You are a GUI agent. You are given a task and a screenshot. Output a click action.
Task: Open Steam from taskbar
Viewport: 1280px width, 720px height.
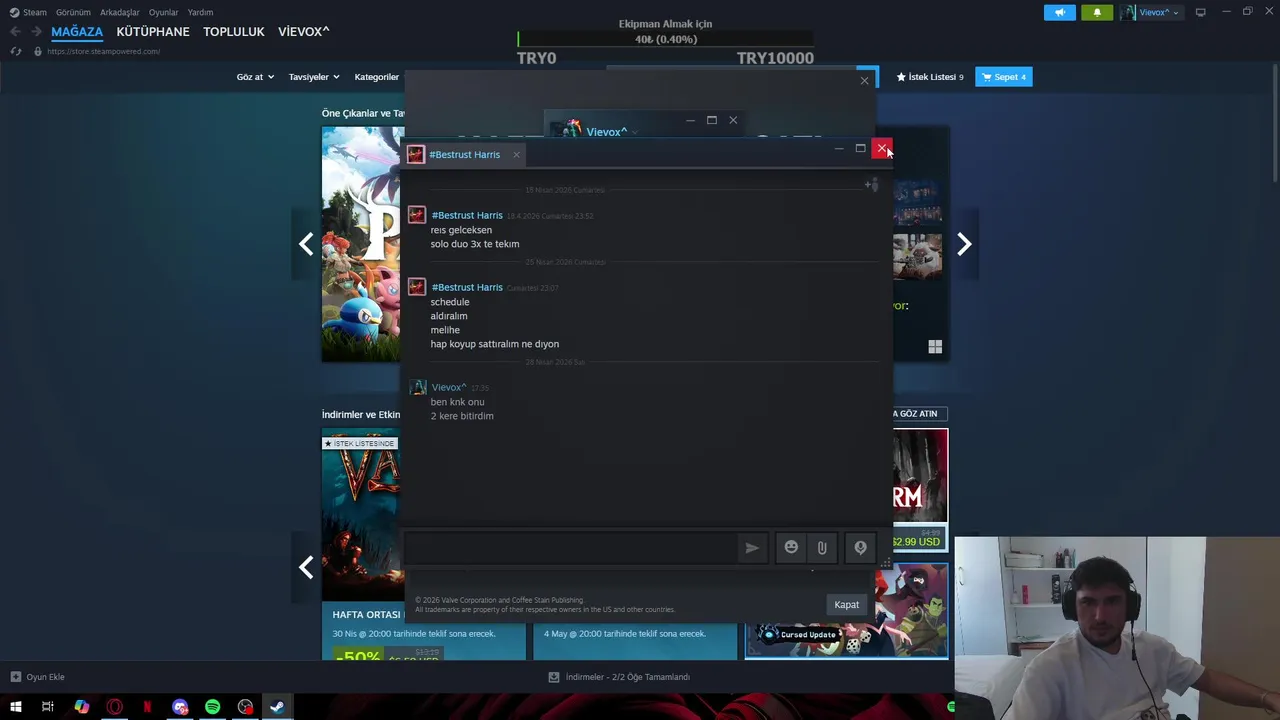point(277,707)
